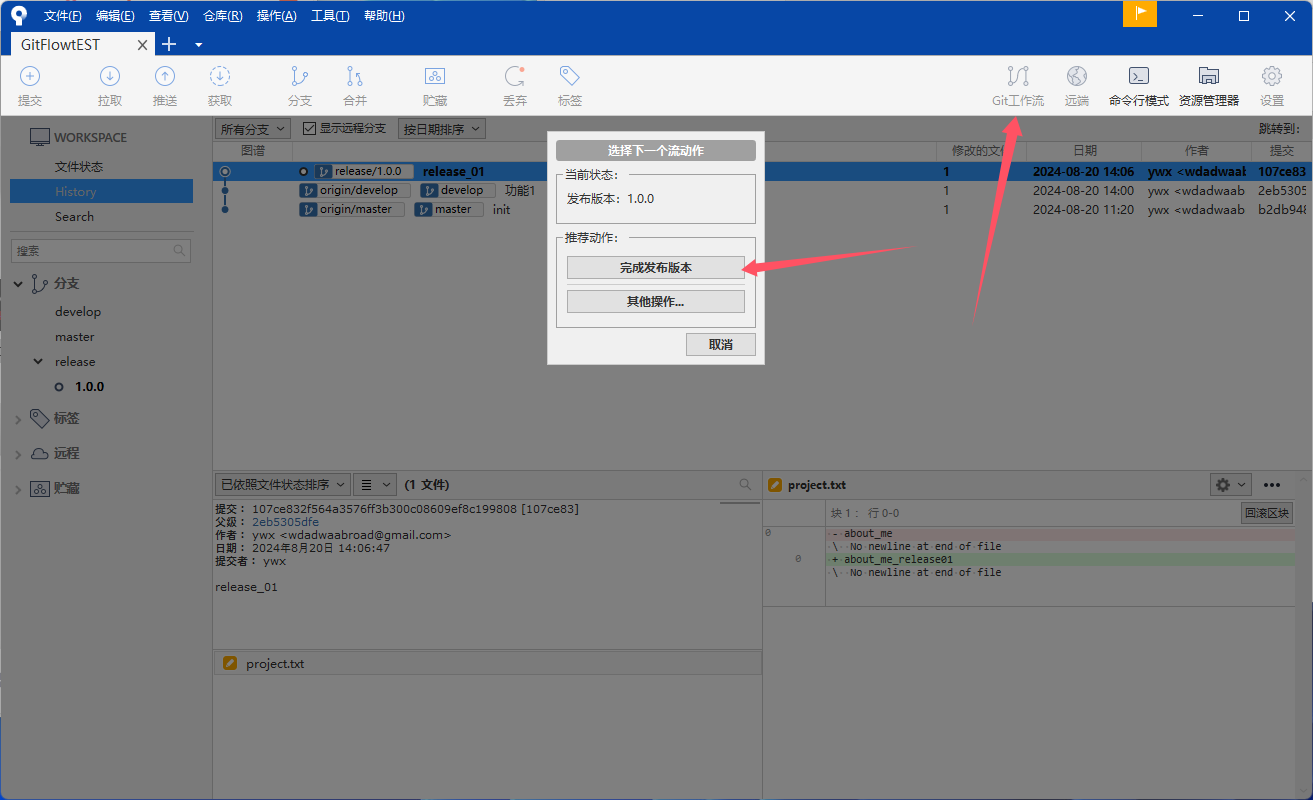
Task: Close the GitFlowtEST tab
Action: click(x=143, y=45)
